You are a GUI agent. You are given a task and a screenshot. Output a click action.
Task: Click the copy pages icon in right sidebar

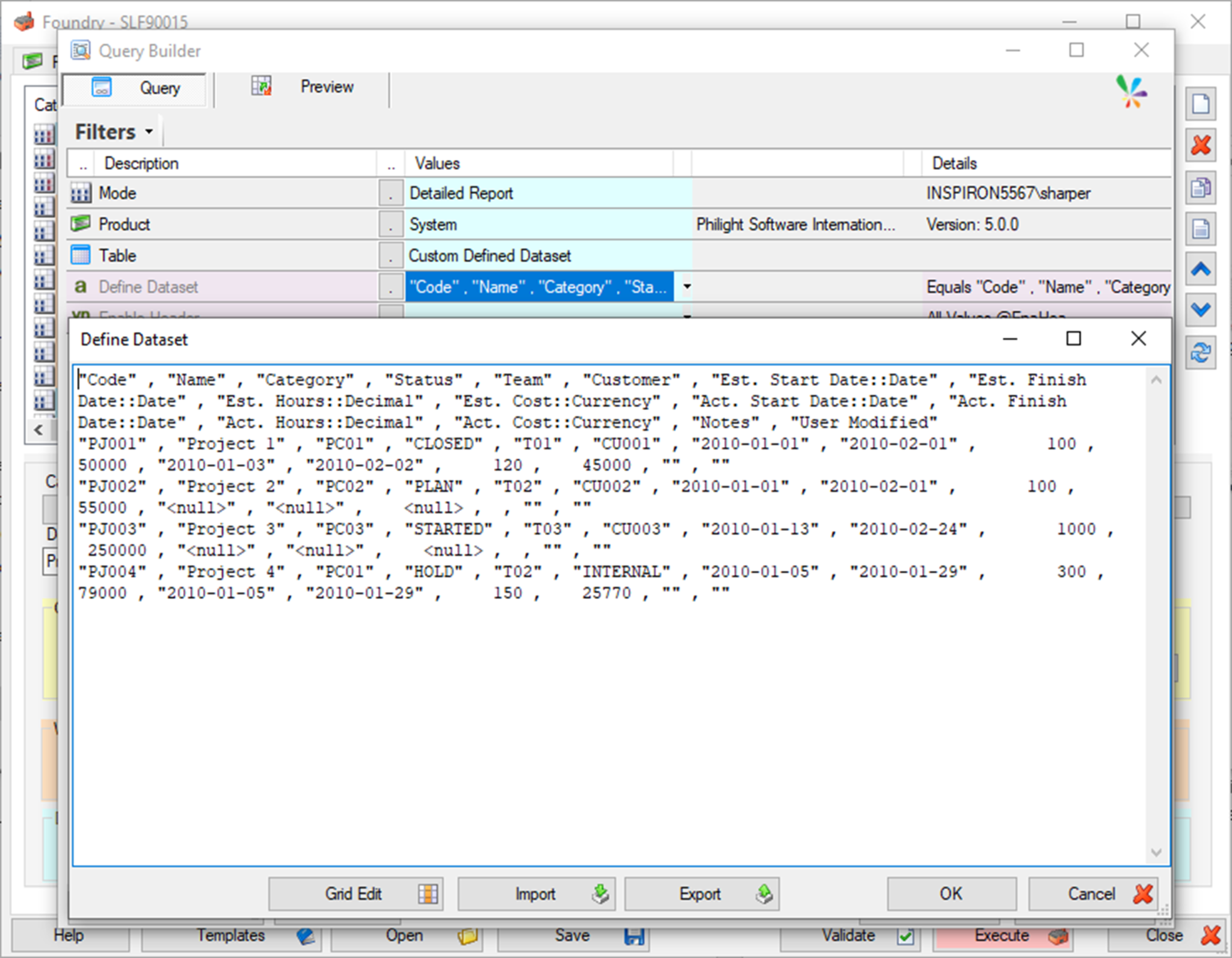pyautogui.click(x=1201, y=187)
